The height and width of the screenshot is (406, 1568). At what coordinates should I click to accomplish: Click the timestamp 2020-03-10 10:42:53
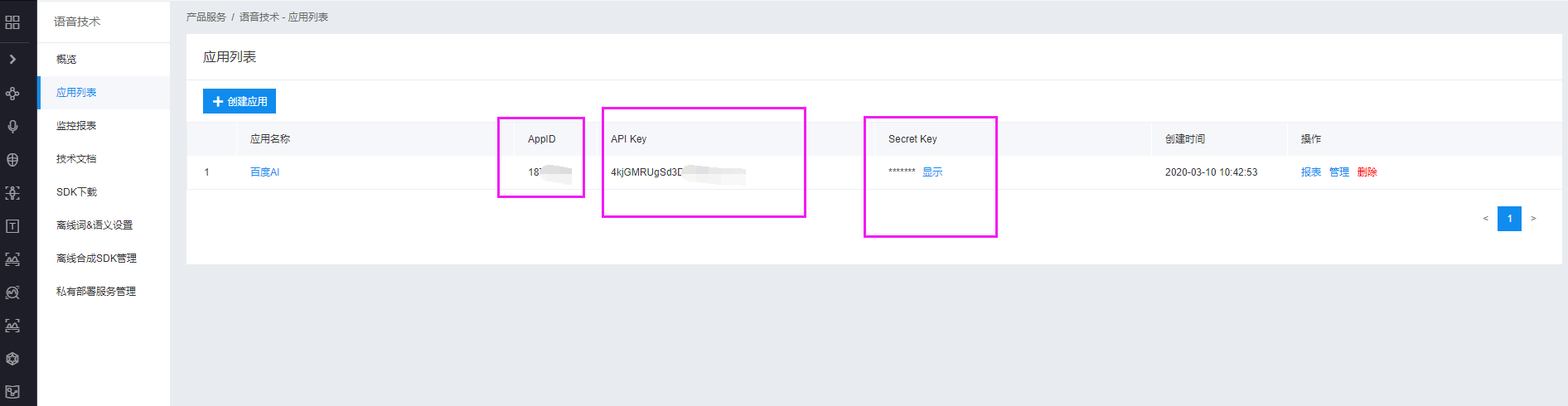point(1211,172)
